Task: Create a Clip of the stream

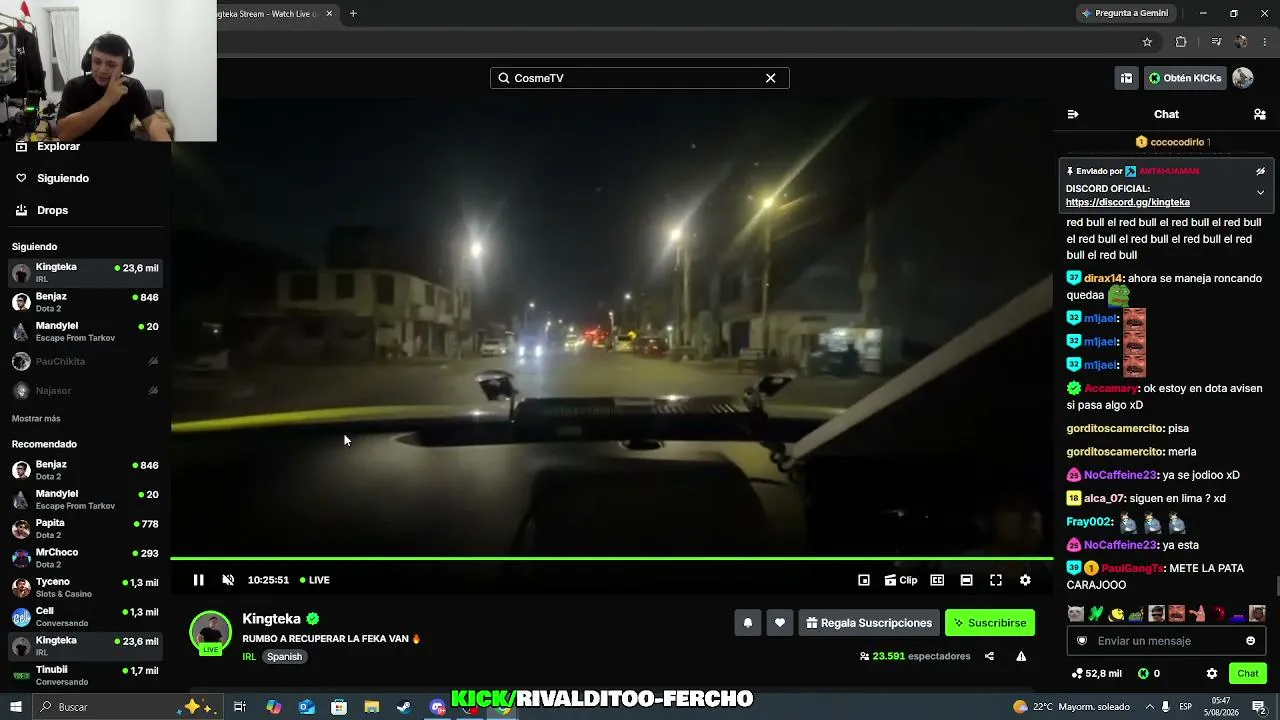Action: [901, 580]
